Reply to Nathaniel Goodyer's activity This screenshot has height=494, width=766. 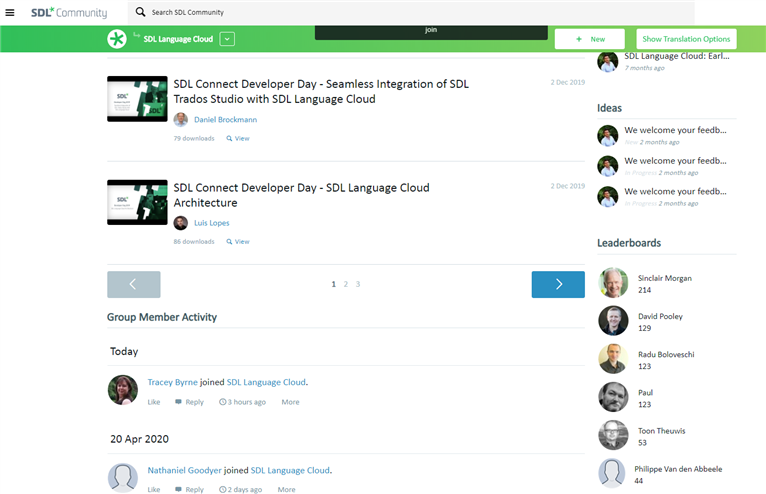click(190, 489)
